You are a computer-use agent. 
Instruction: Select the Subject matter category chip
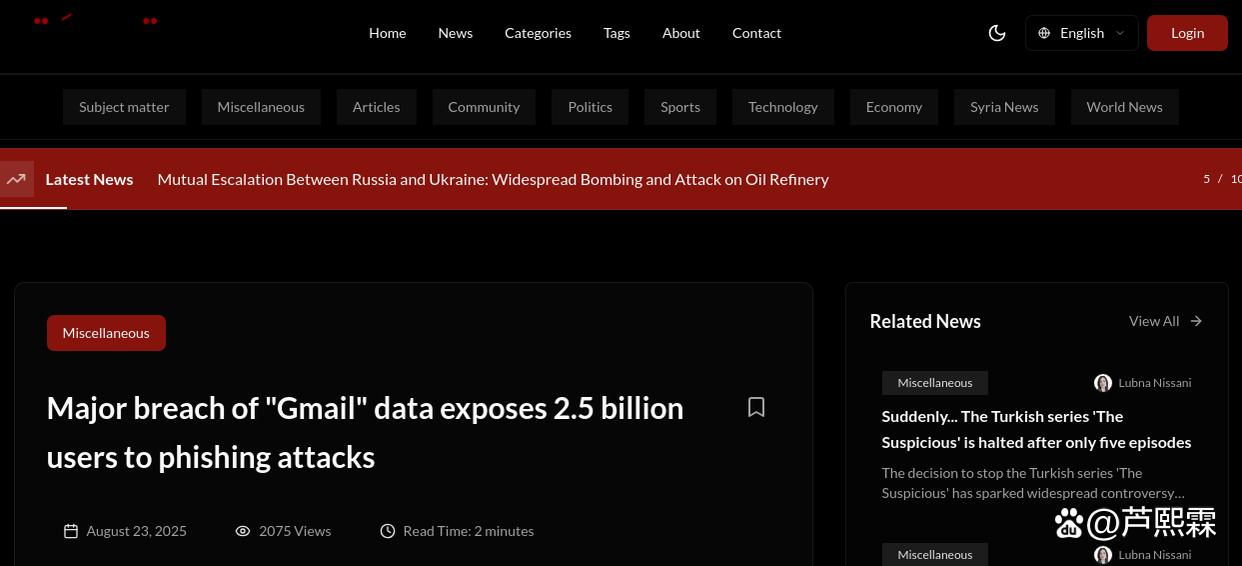tap(124, 107)
